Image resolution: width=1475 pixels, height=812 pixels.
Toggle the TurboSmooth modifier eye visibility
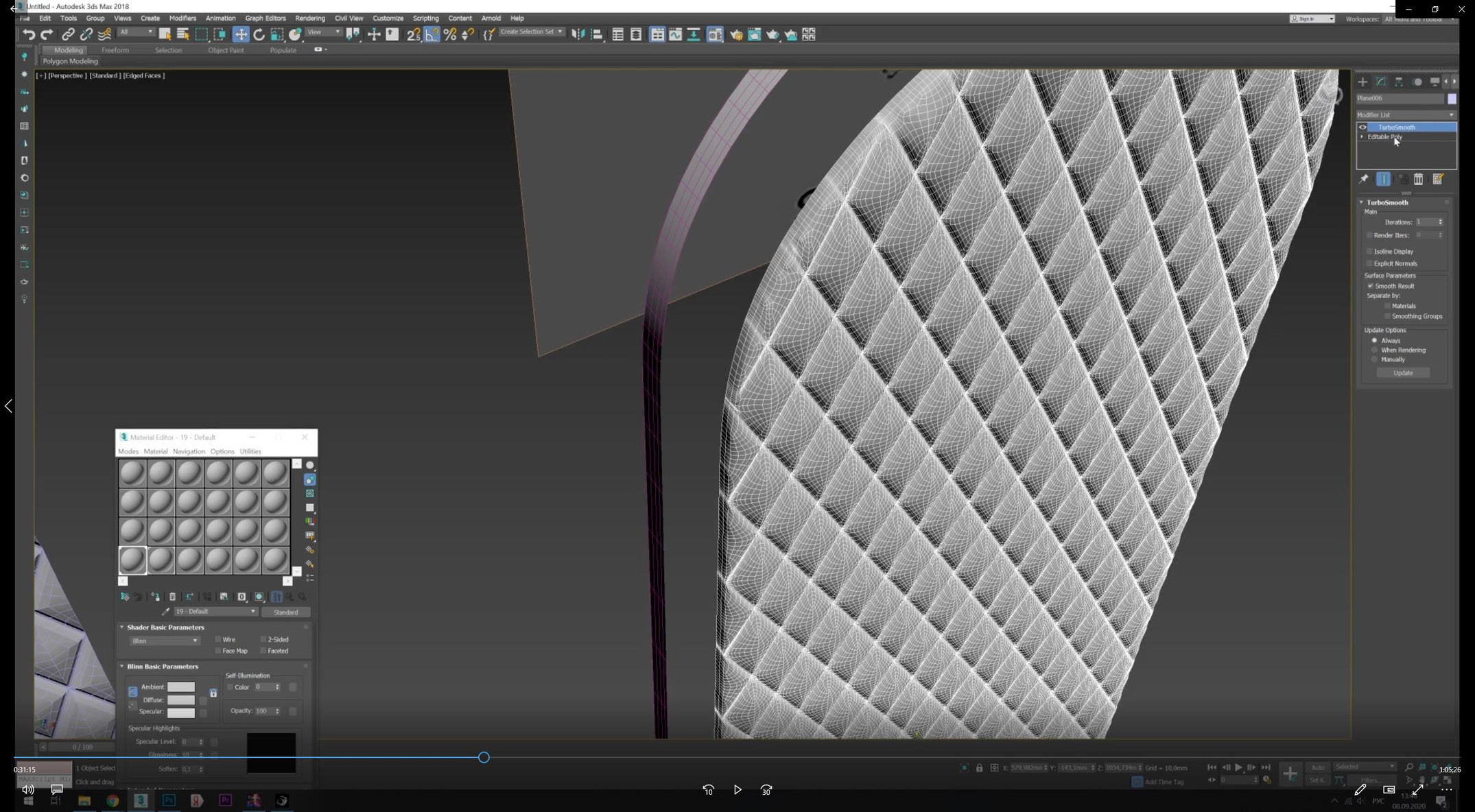click(1362, 127)
